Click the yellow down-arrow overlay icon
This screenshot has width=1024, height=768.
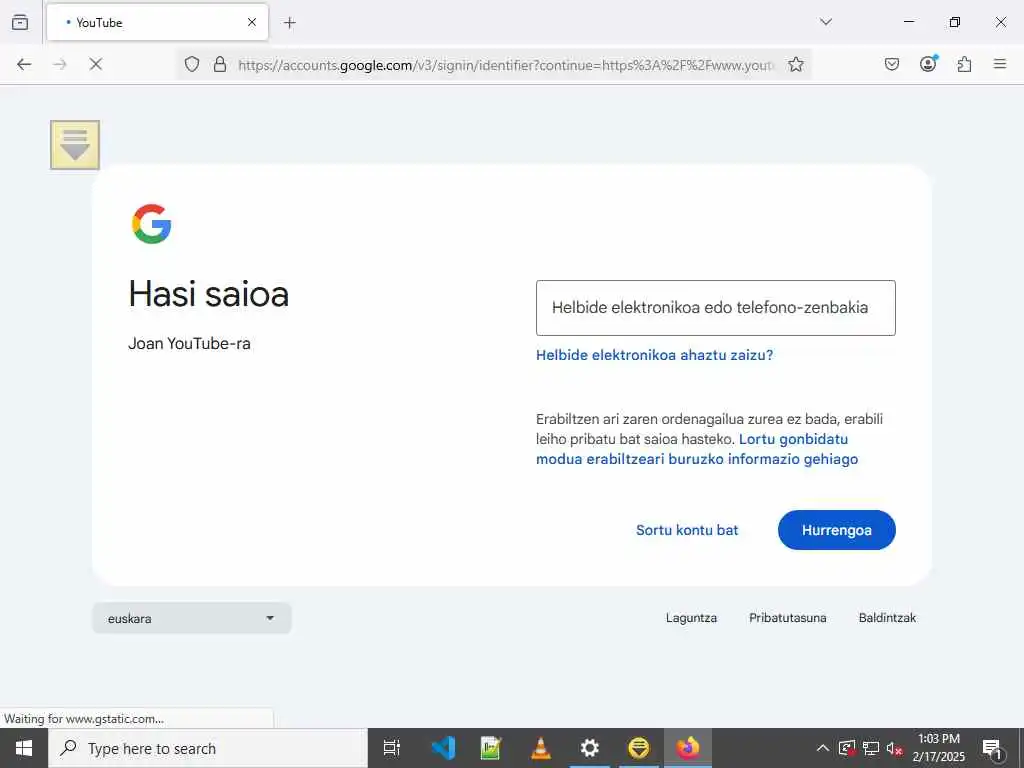coord(75,145)
